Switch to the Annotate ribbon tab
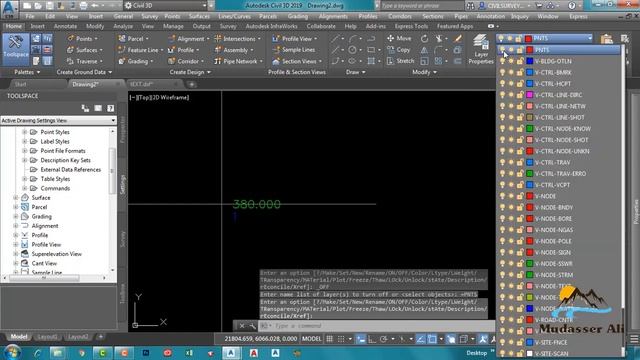640x360 pixels. (65, 26)
